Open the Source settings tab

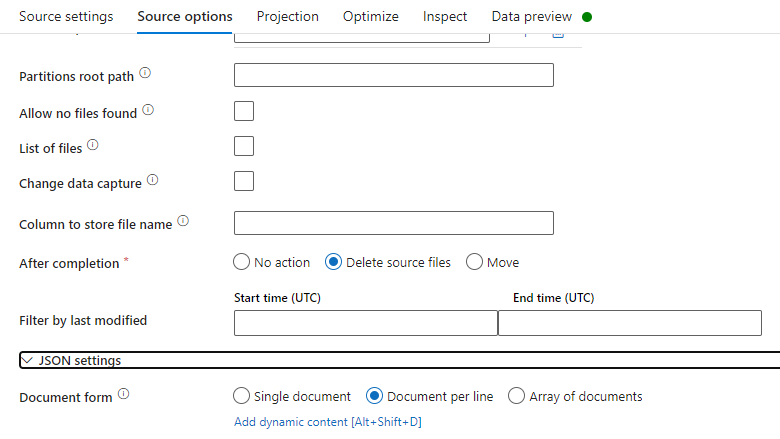(x=66, y=17)
